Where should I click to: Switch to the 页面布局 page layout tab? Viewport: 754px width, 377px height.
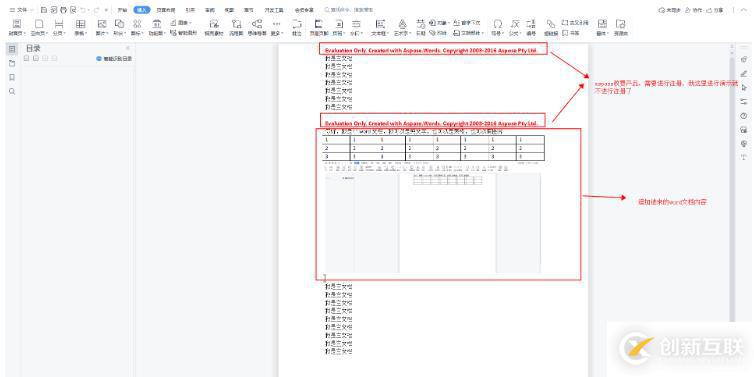click(x=166, y=10)
